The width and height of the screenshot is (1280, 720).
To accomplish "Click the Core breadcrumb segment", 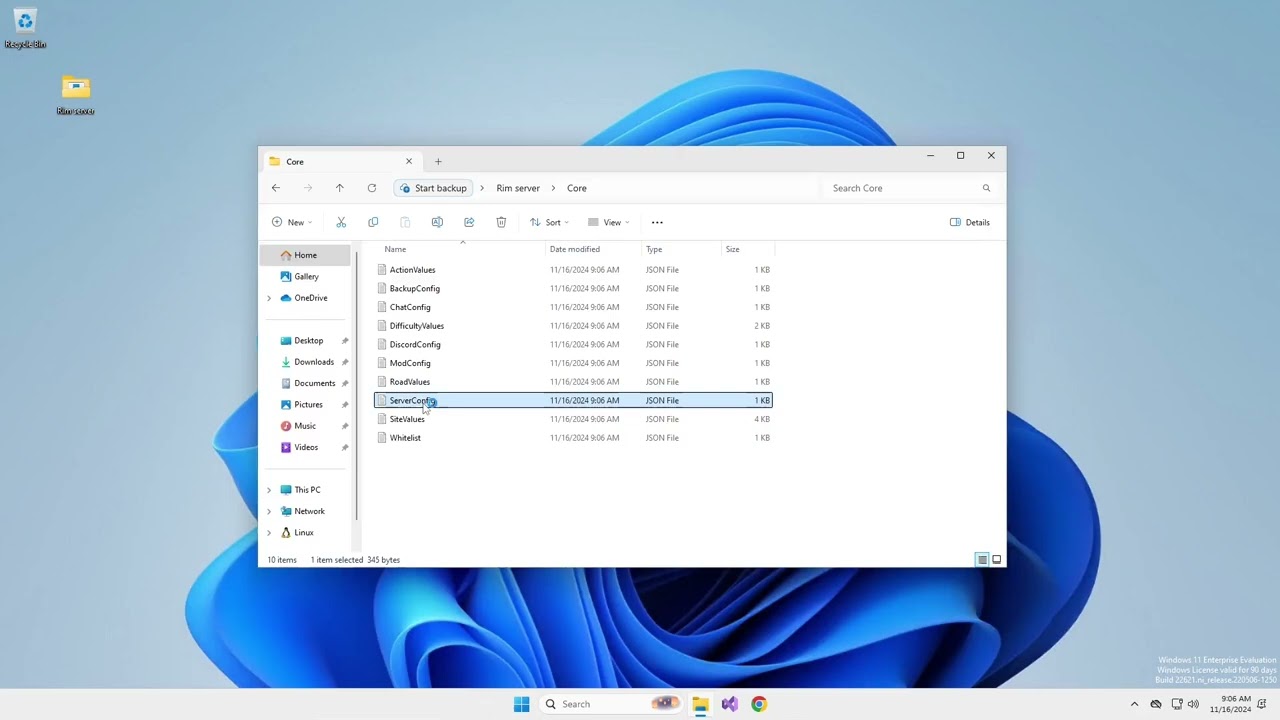I will (x=577, y=188).
